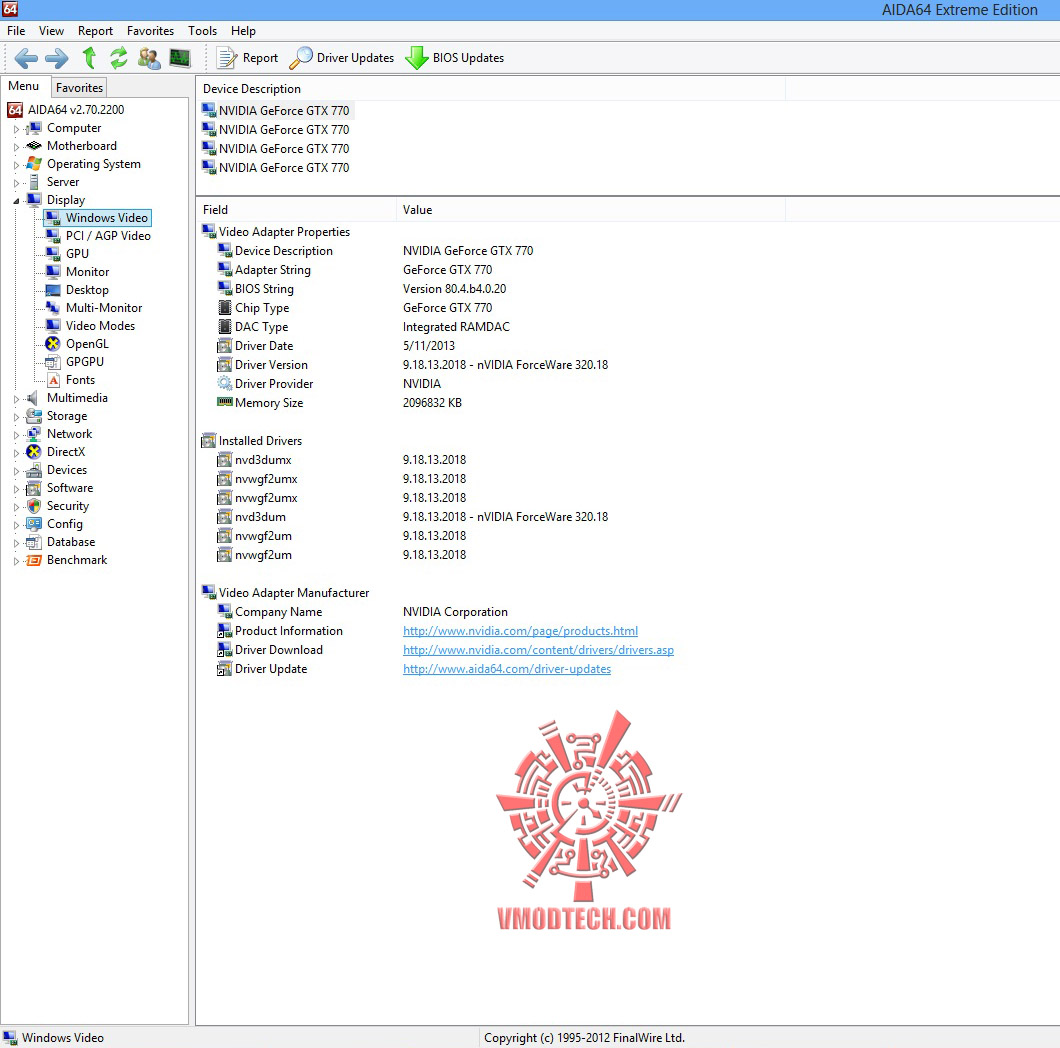Click the Config tree icon
This screenshot has width=1060, height=1048.
[34, 524]
